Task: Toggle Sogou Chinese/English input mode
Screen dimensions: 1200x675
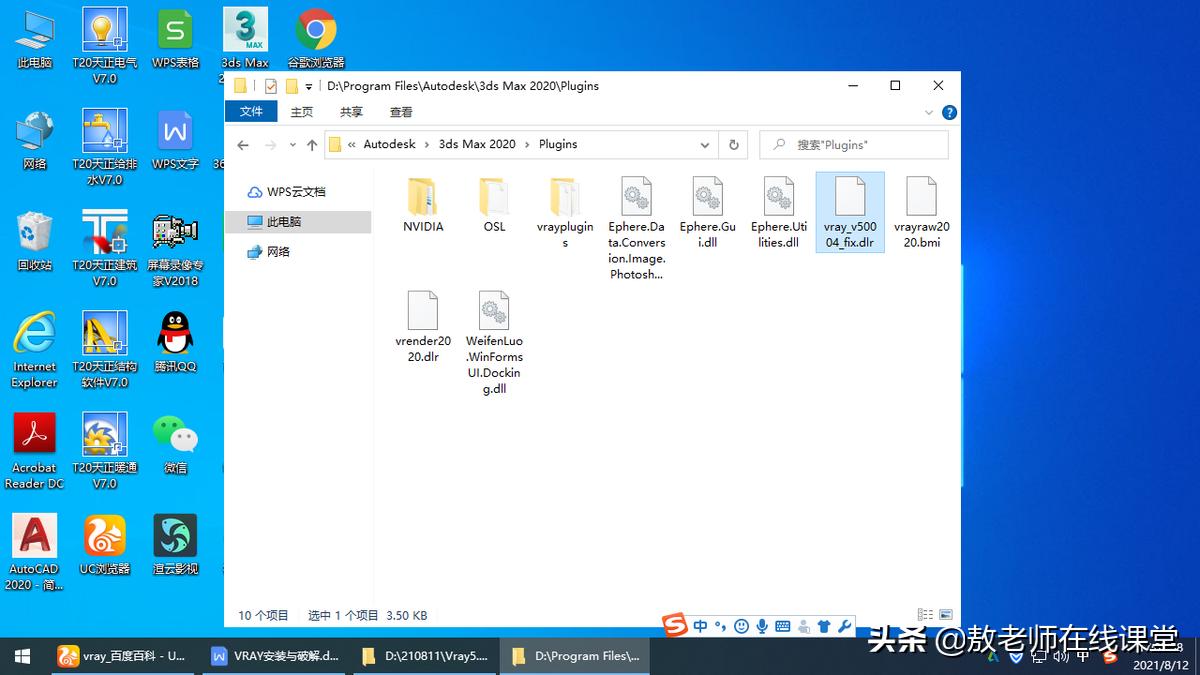Action: coord(700,626)
